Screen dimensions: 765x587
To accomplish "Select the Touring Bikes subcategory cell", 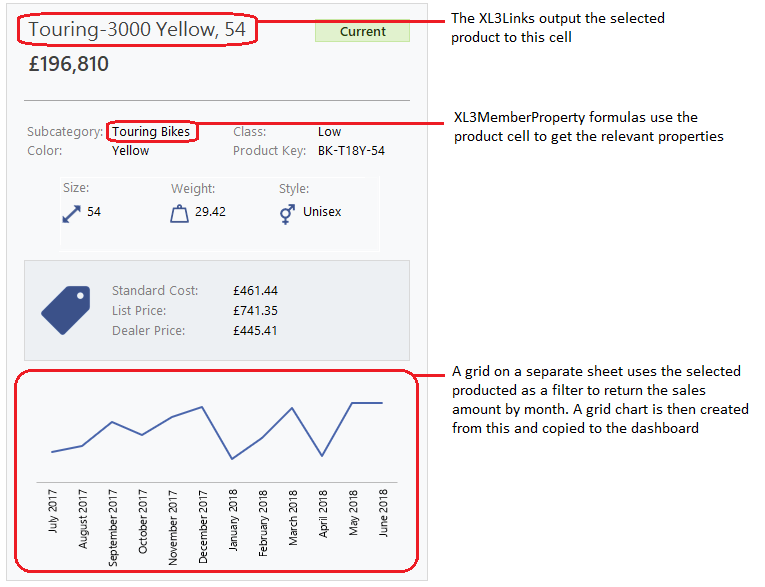I will click(151, 132).
